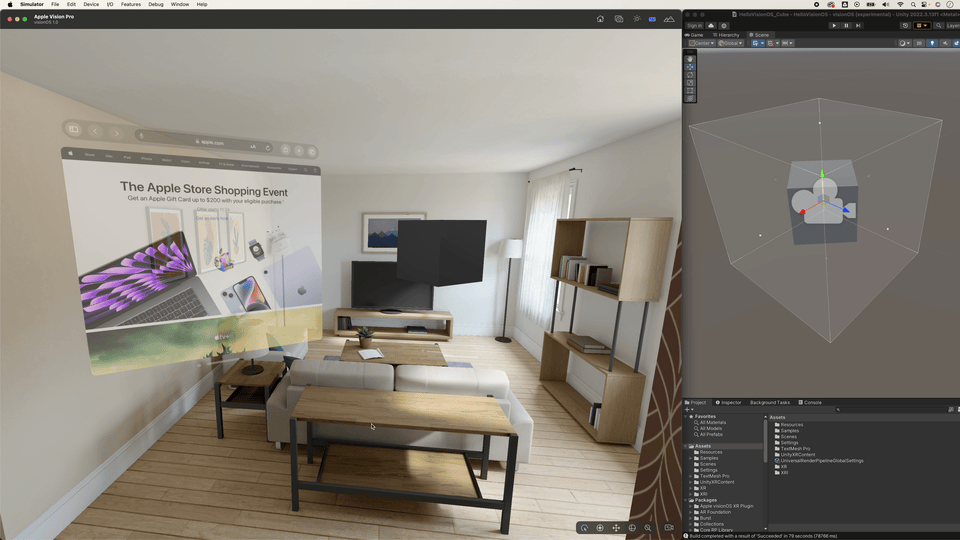Reload page in visionOS Safari
Viewport: 960px width, 540px height.
pyautogui.click(x=268, y=148)
